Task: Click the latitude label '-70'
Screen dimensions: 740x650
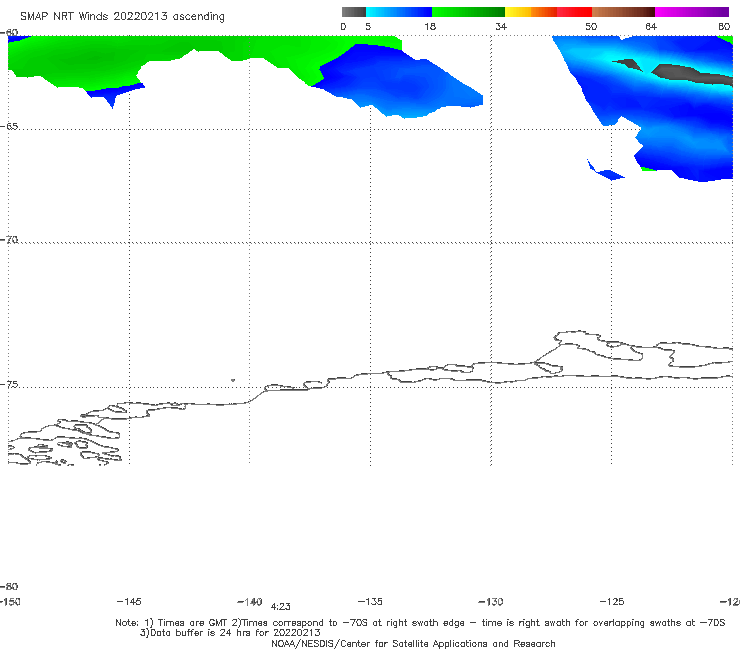Action: [x=9, y=240]
